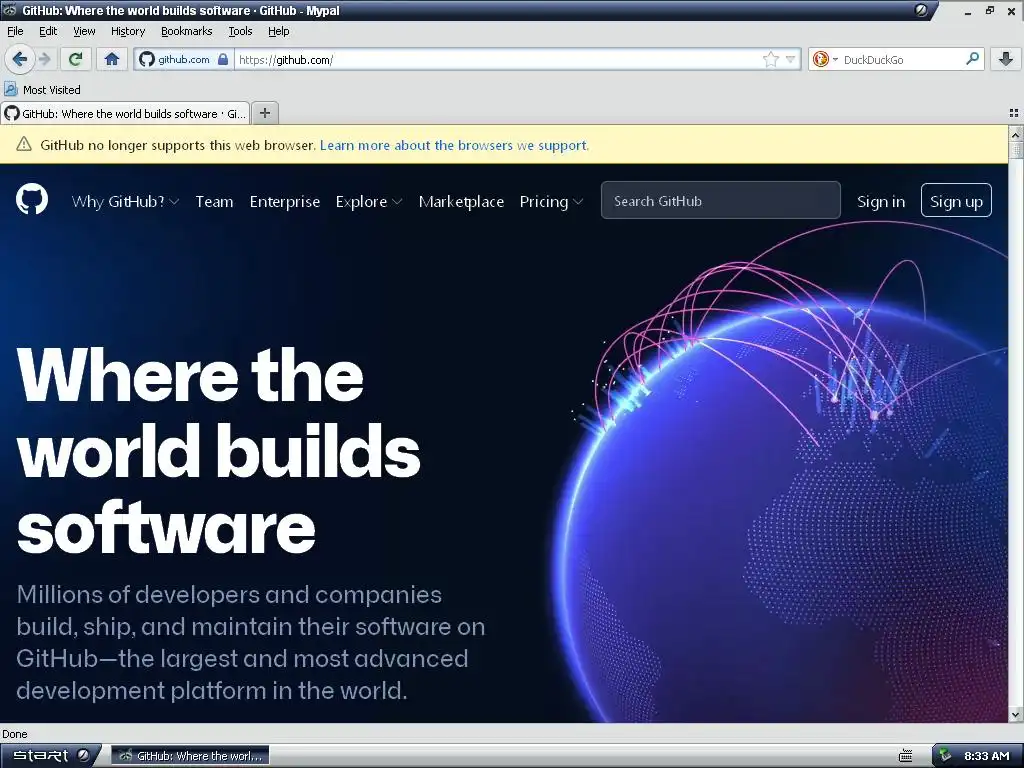This screenshot has height=768, width=1024.
Task: Go to the Team page link
Action: point(214,201)
